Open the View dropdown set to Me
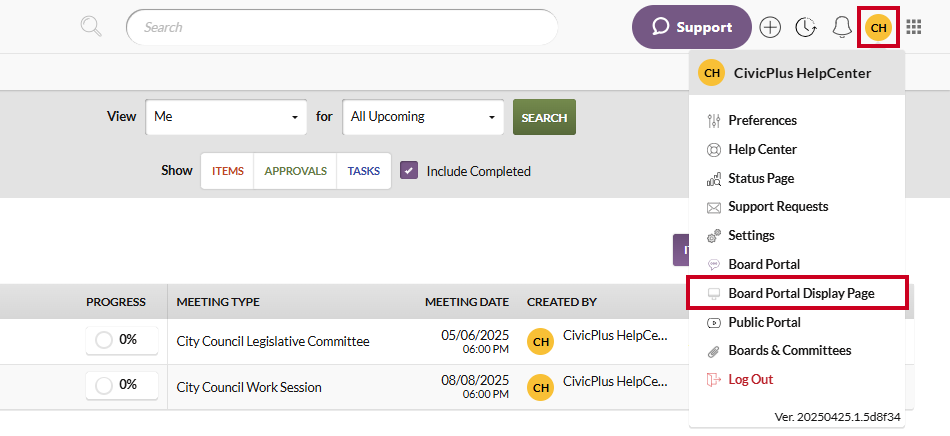 [226, 117]
